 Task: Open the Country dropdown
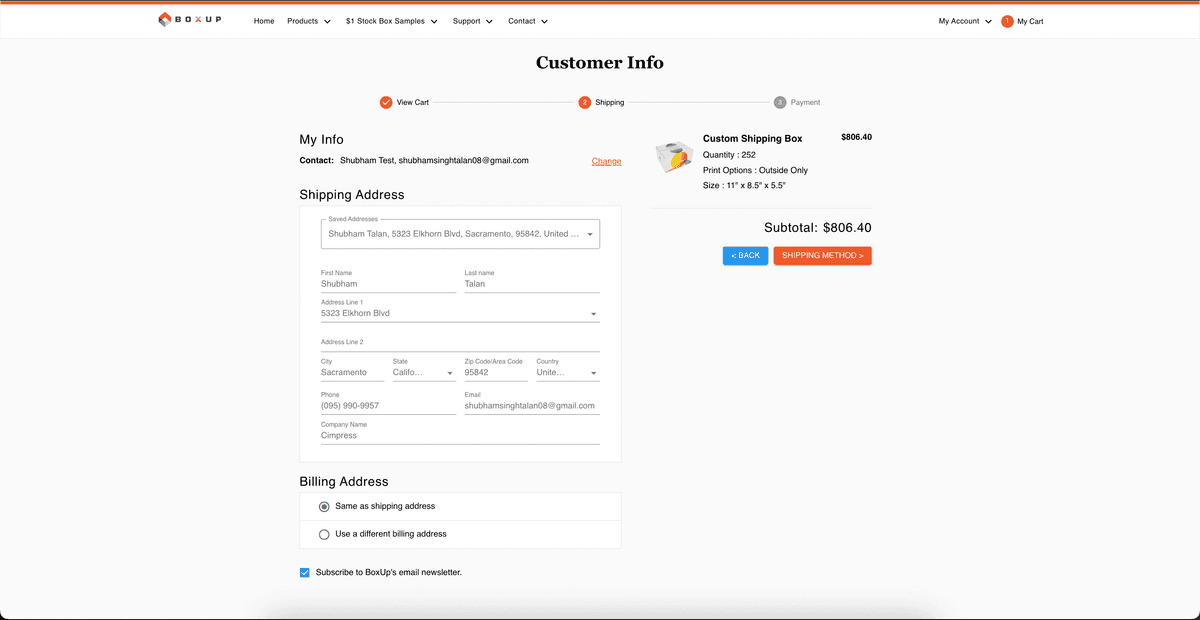(x=593, y=373)
